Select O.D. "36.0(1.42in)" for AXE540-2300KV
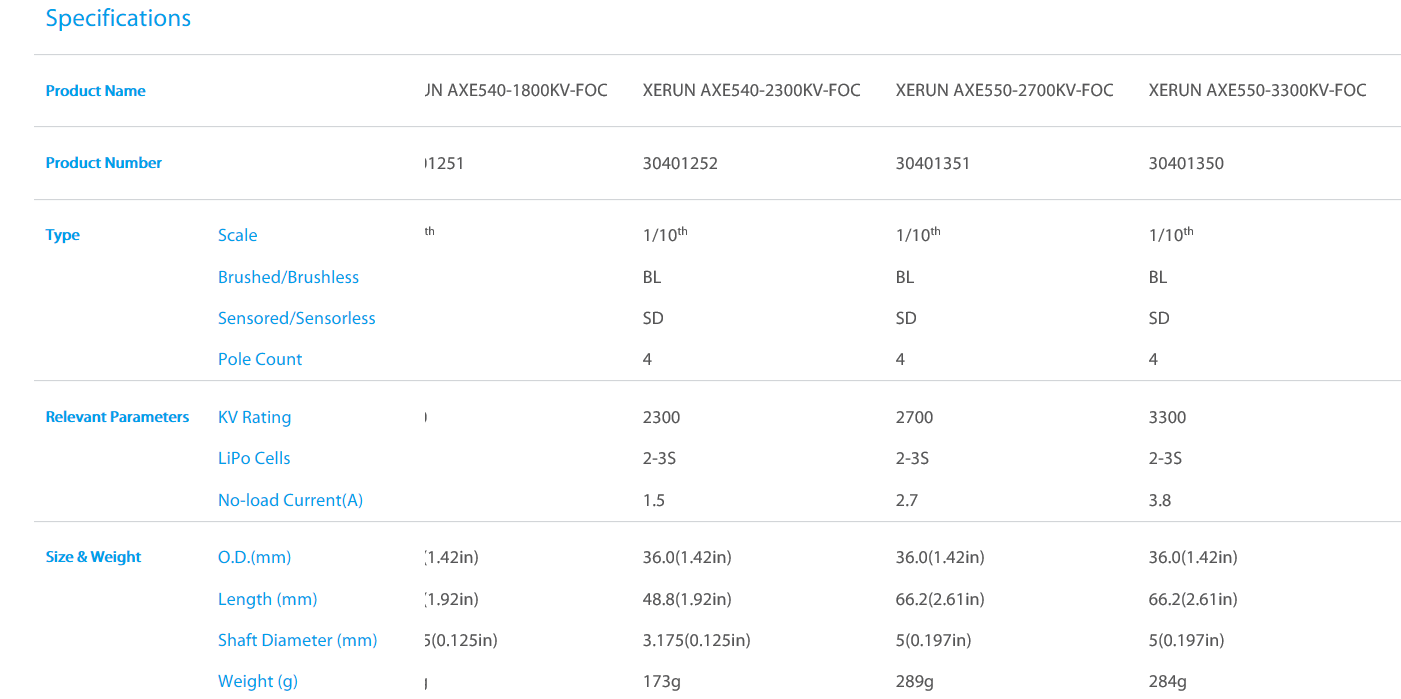This screenshot has height=699, width=1401. [x=687, y=557]
